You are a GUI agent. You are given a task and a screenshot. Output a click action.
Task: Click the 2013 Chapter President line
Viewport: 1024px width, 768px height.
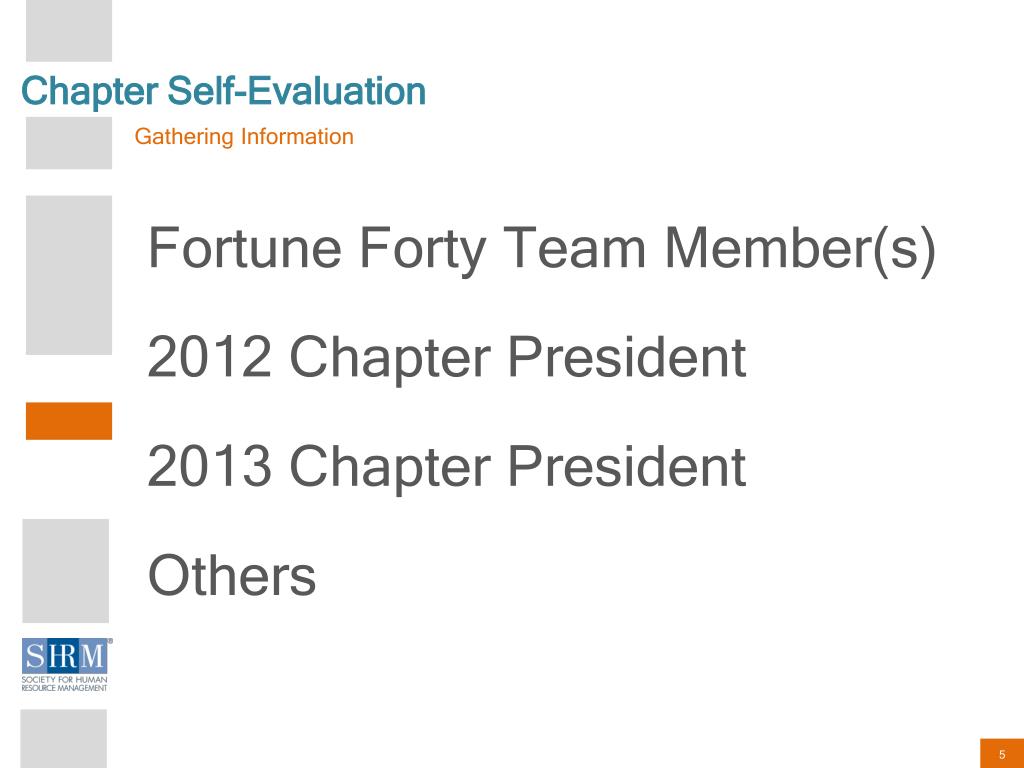coord(447,466)
